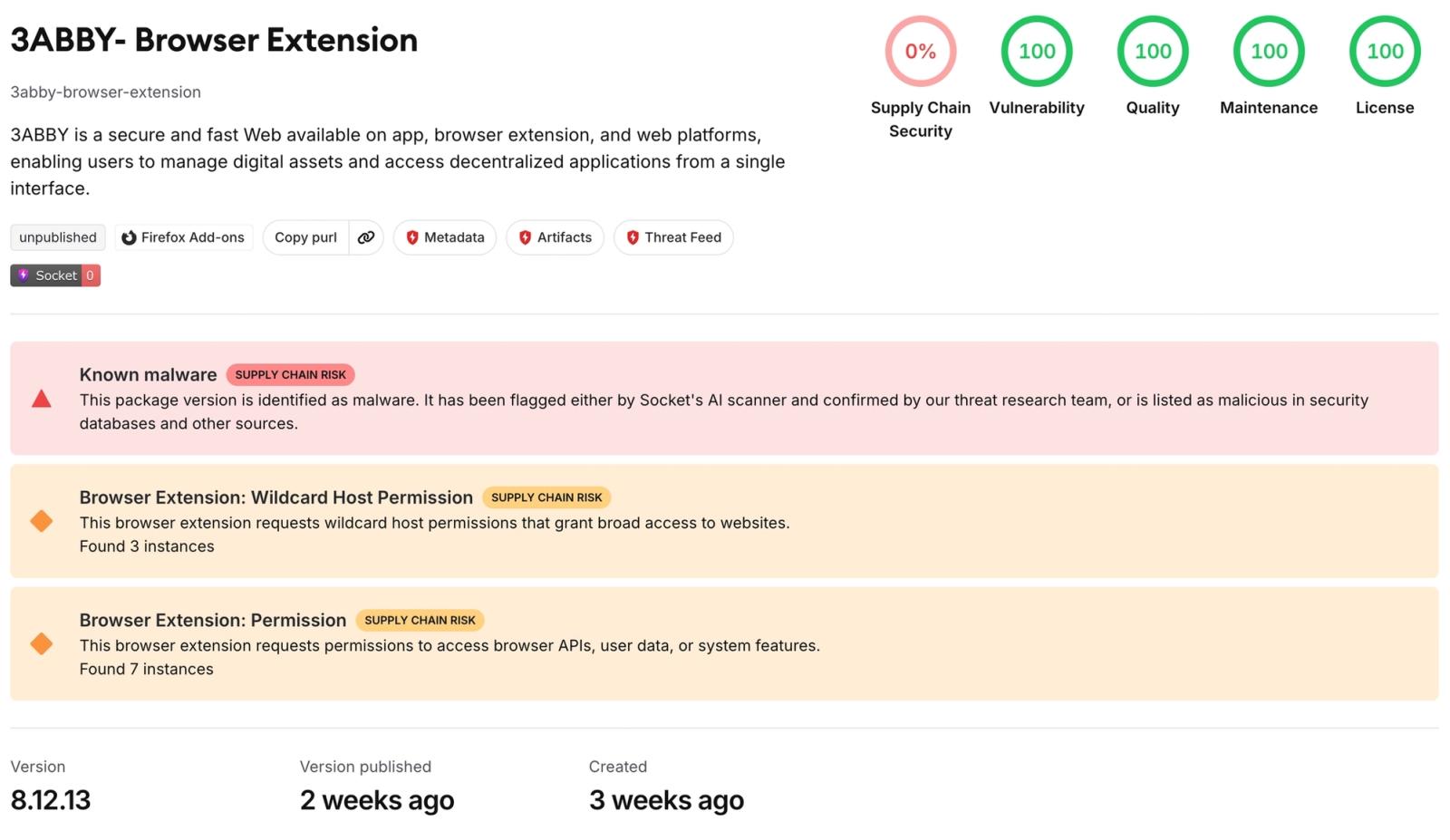1450x840 pixels.
Task: Open the Threat Feed link
Action: (x=673, y=237)
